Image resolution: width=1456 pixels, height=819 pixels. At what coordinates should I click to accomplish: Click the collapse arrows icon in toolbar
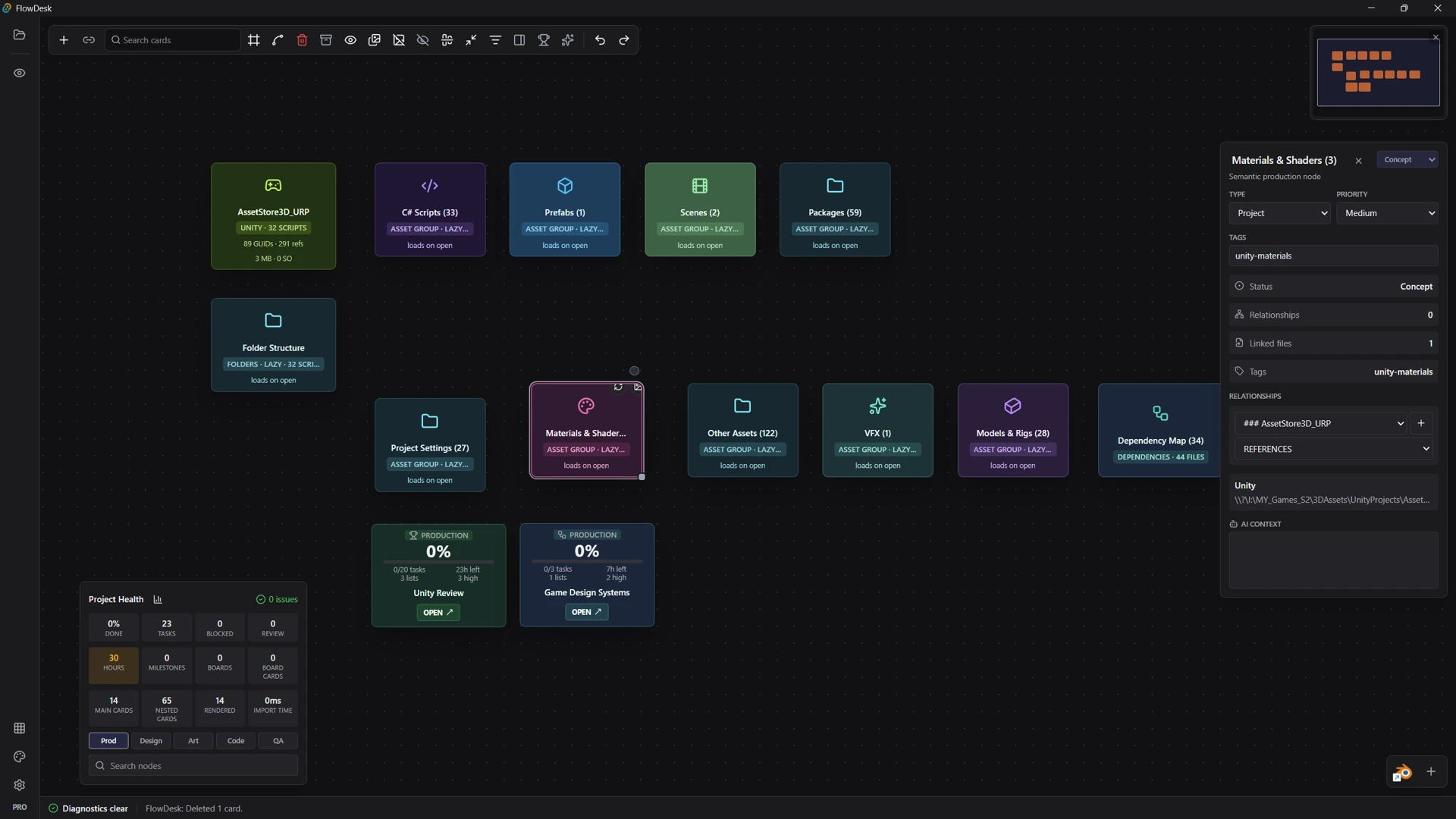(471, 40)
